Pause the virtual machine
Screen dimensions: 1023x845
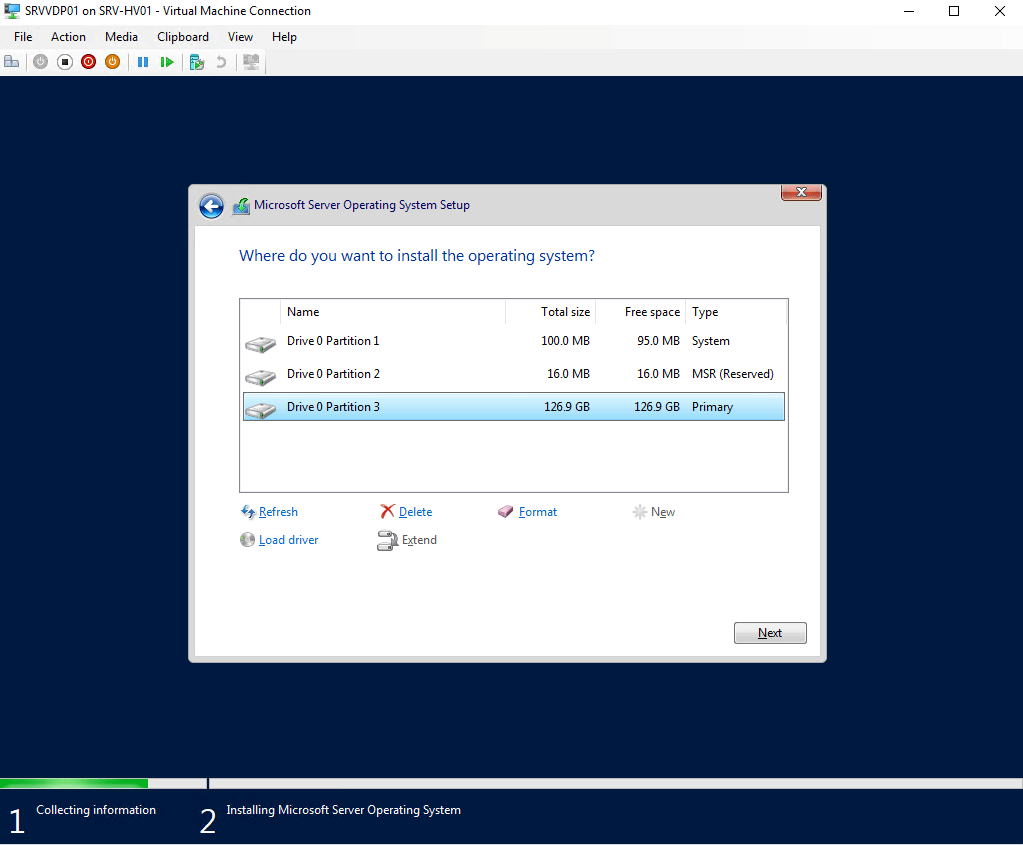143,62
